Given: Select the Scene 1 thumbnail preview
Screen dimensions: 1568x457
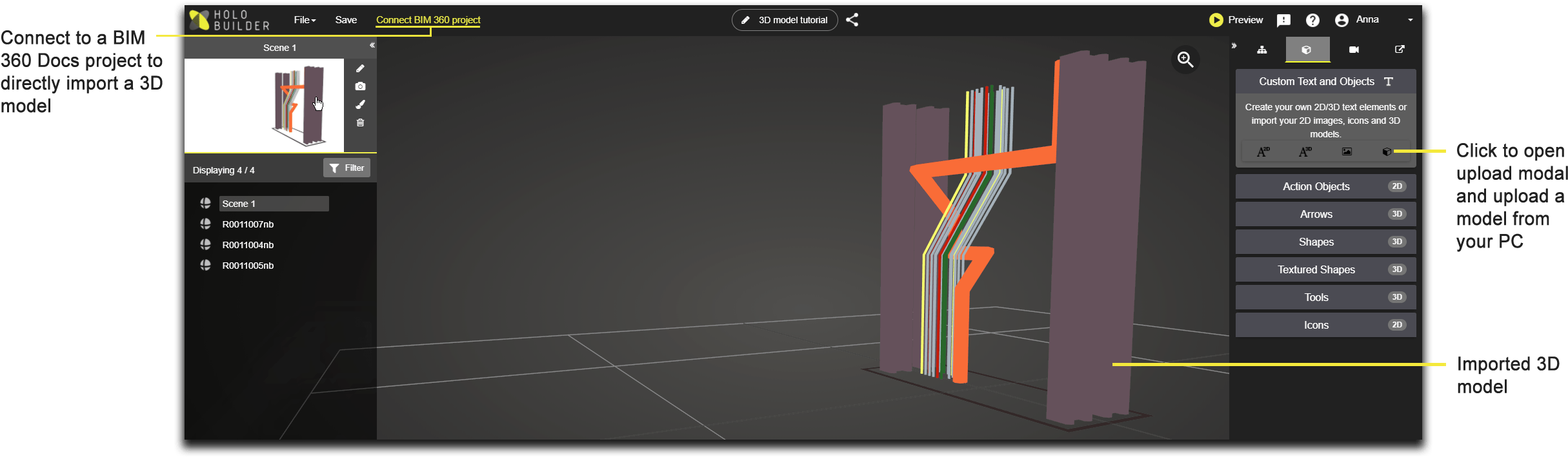Looking at the screenshot, I should (x=265, y=105).
